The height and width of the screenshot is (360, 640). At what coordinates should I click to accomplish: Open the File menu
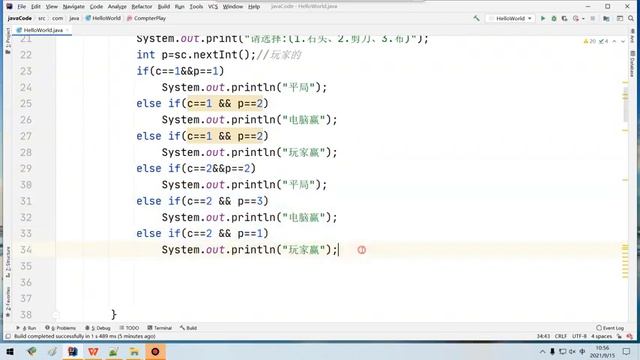(x=22, y=7)
